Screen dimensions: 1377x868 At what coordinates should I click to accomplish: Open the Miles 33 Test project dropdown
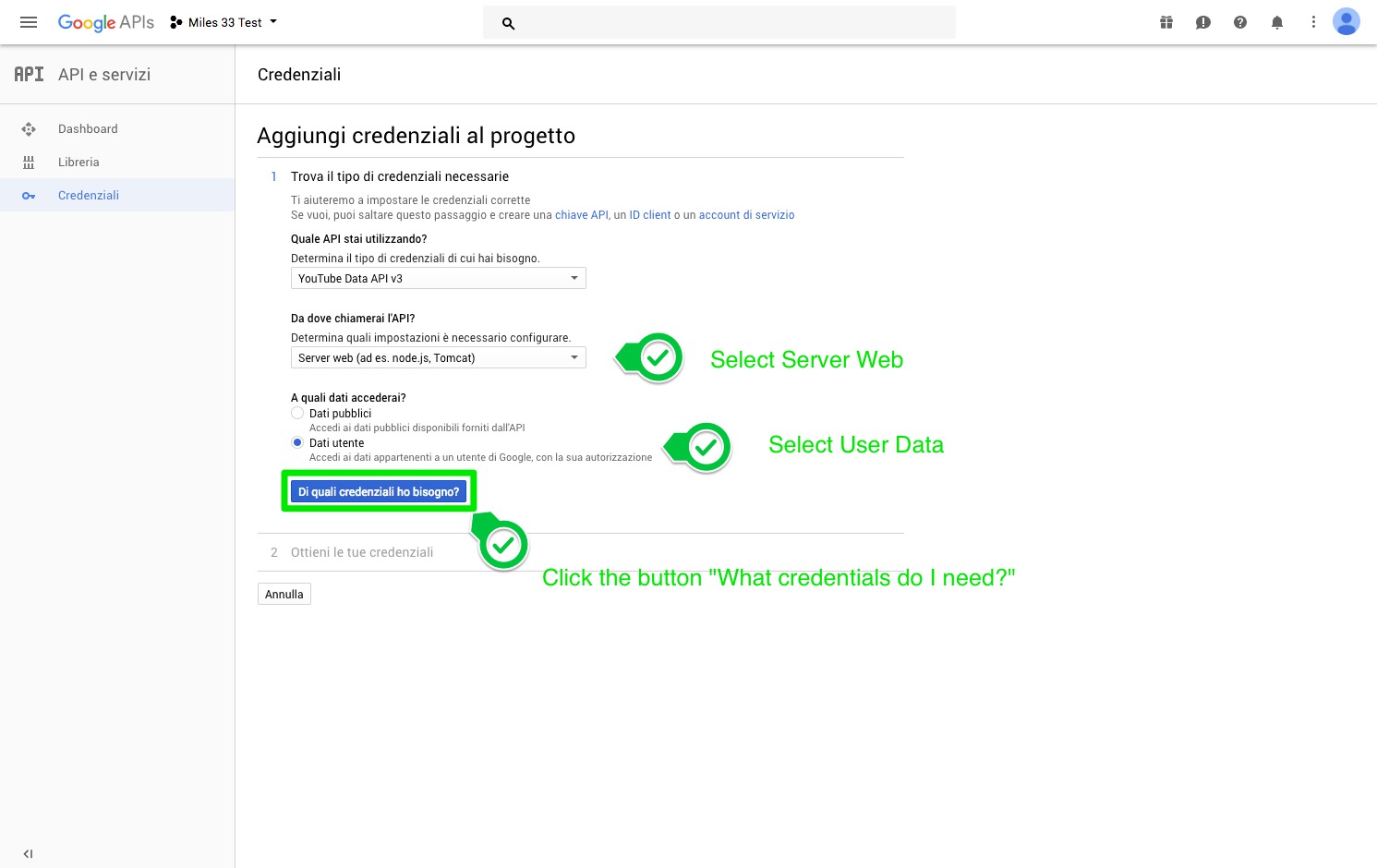(223, 22)
